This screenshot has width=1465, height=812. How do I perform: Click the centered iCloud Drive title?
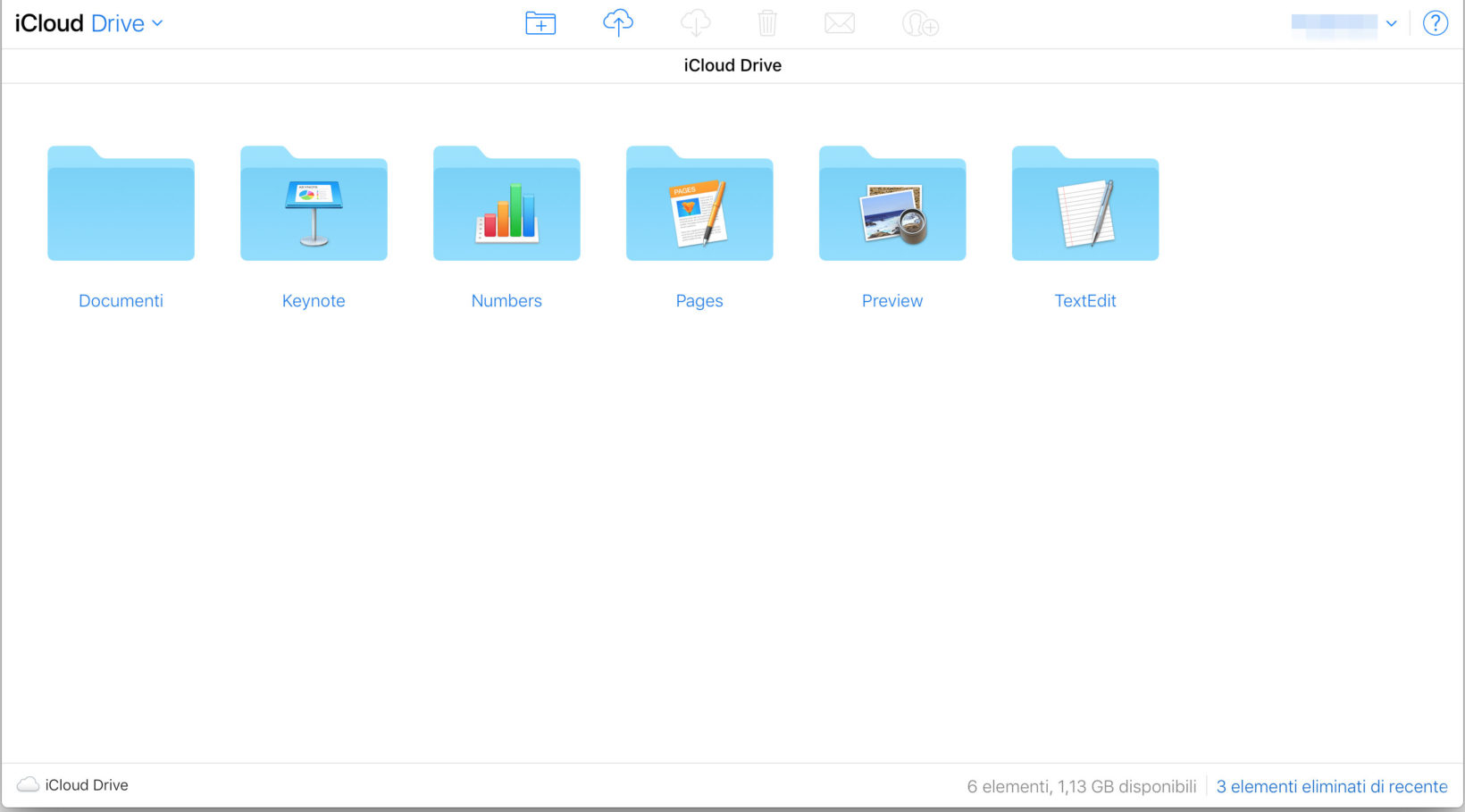pos(732,65)
